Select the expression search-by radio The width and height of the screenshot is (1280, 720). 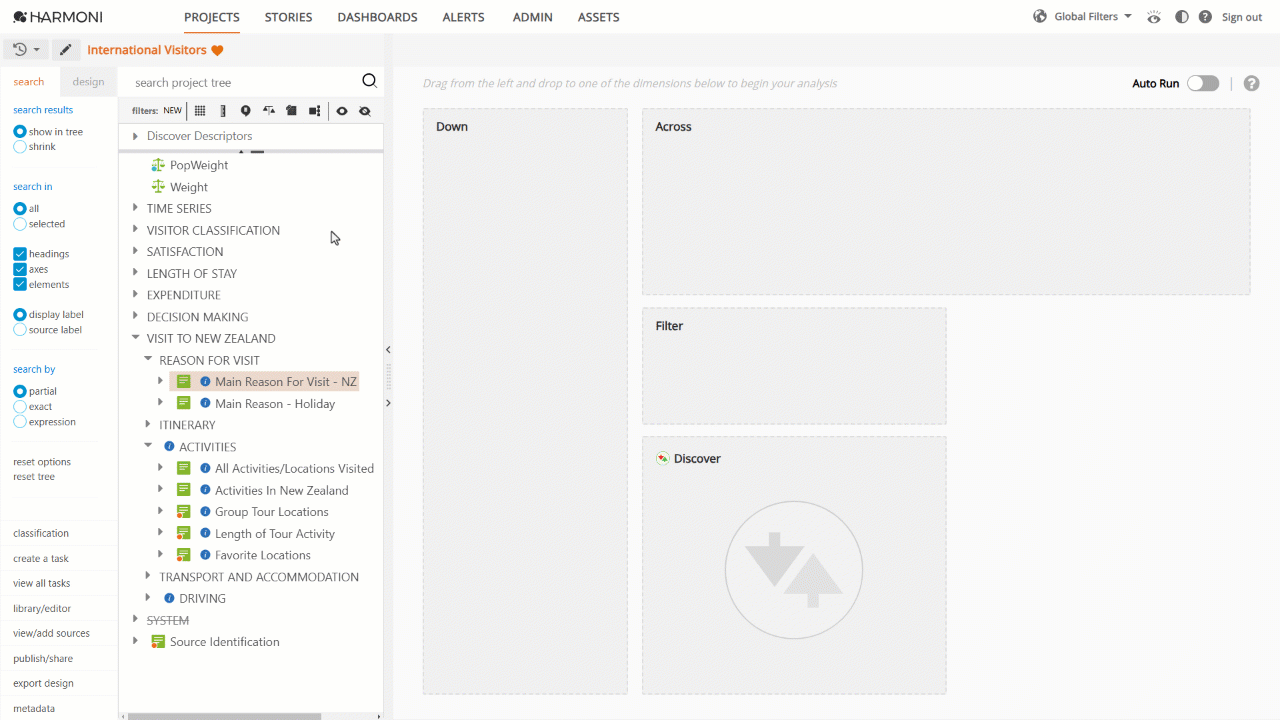(x=20, y=422)
